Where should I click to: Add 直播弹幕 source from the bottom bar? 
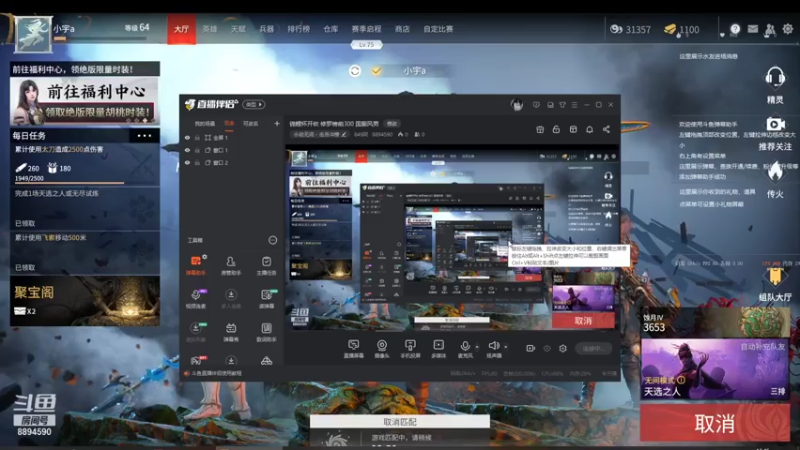click(353, 348)
